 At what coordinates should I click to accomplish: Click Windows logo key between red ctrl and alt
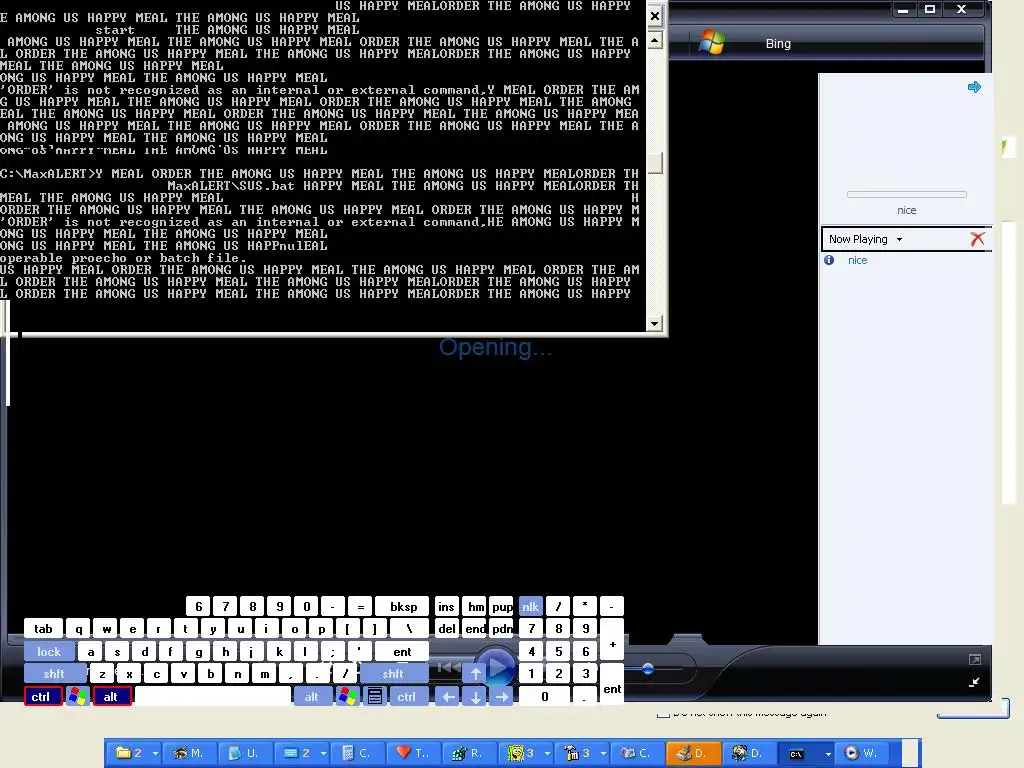(78, 696)
